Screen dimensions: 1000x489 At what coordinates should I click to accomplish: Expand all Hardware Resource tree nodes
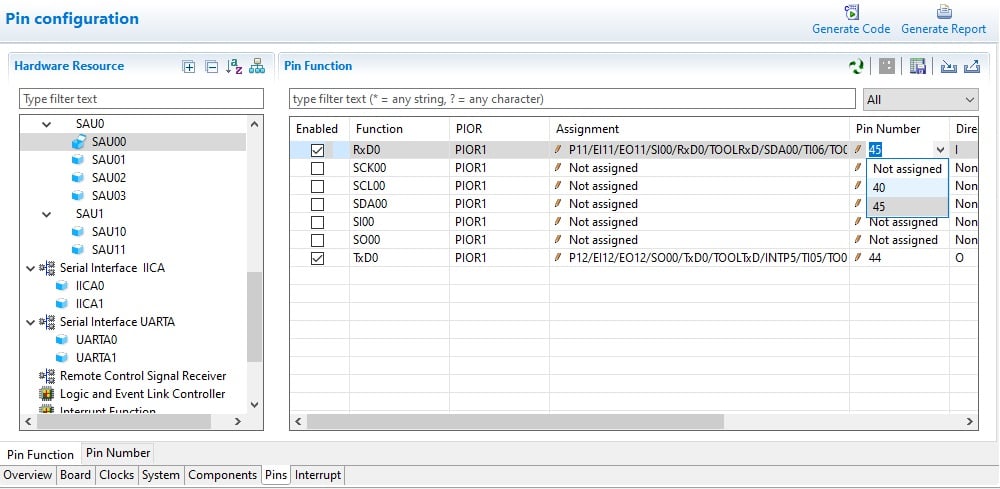pos(189,67)
